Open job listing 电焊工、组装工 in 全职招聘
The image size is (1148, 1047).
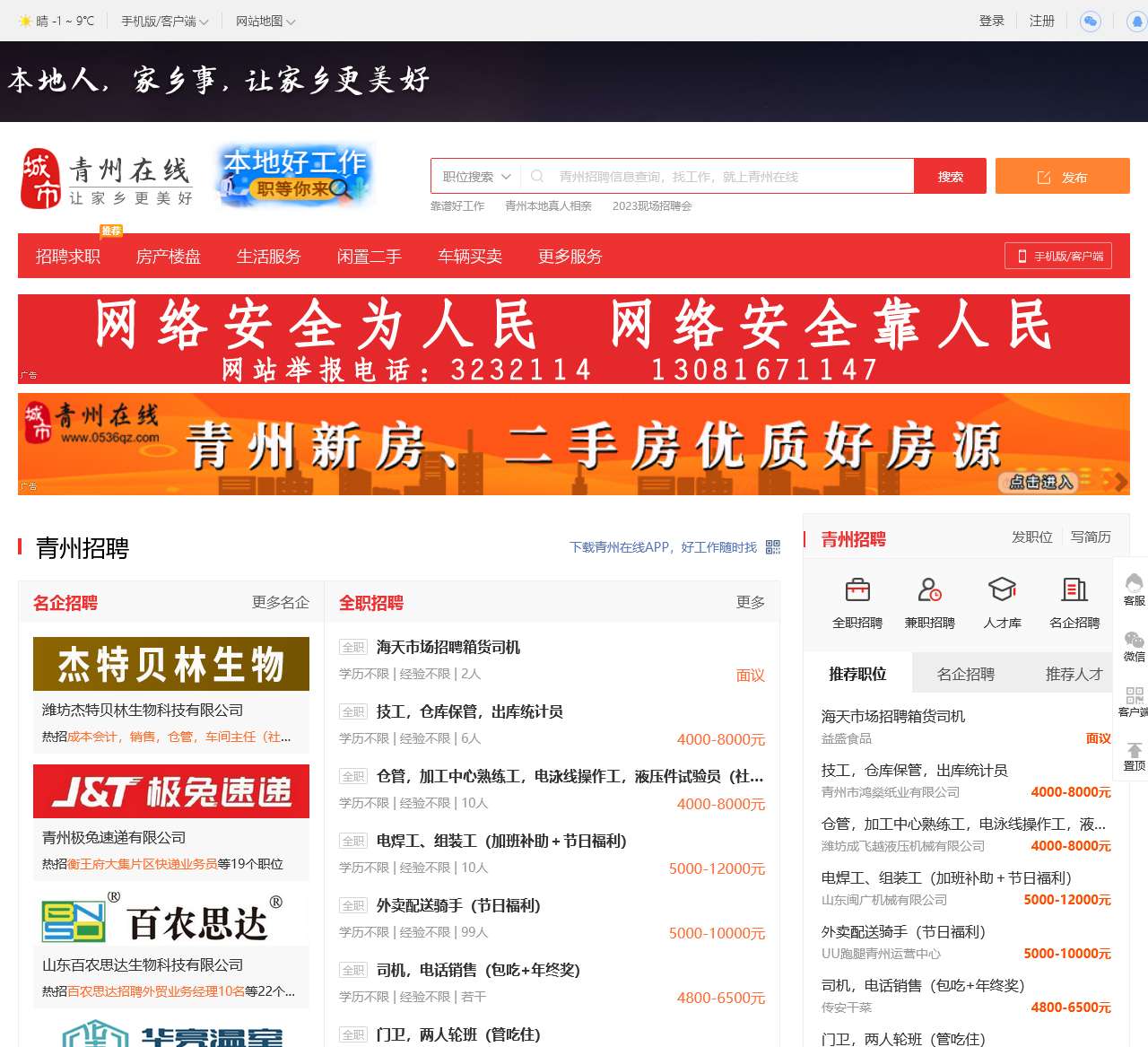pyautogui.click(x=501, y=841)
